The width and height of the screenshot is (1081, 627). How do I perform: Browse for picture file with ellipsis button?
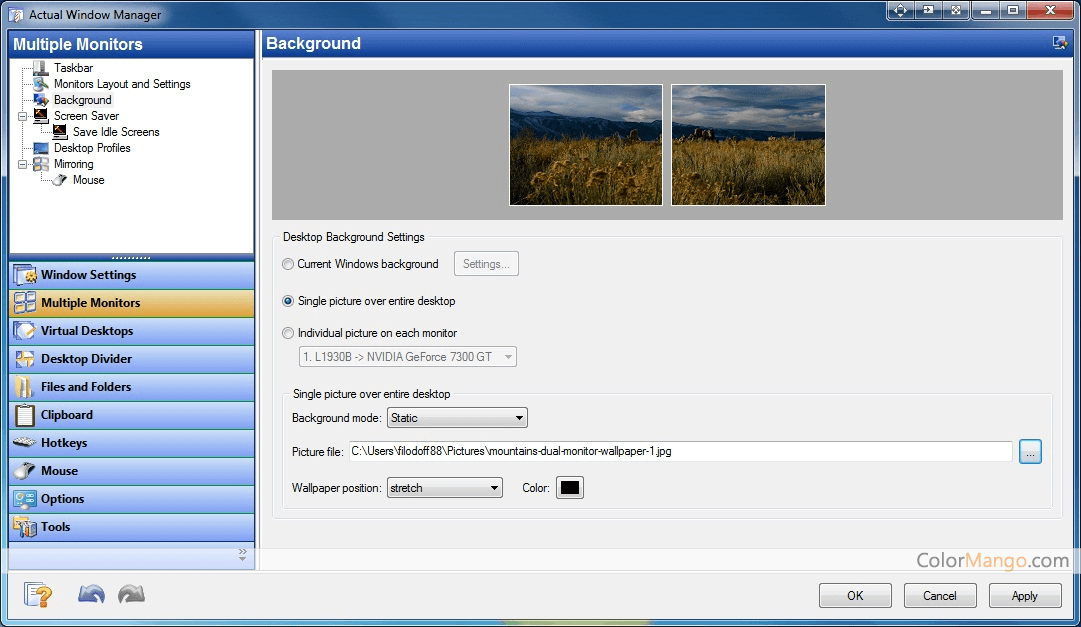1030,452
